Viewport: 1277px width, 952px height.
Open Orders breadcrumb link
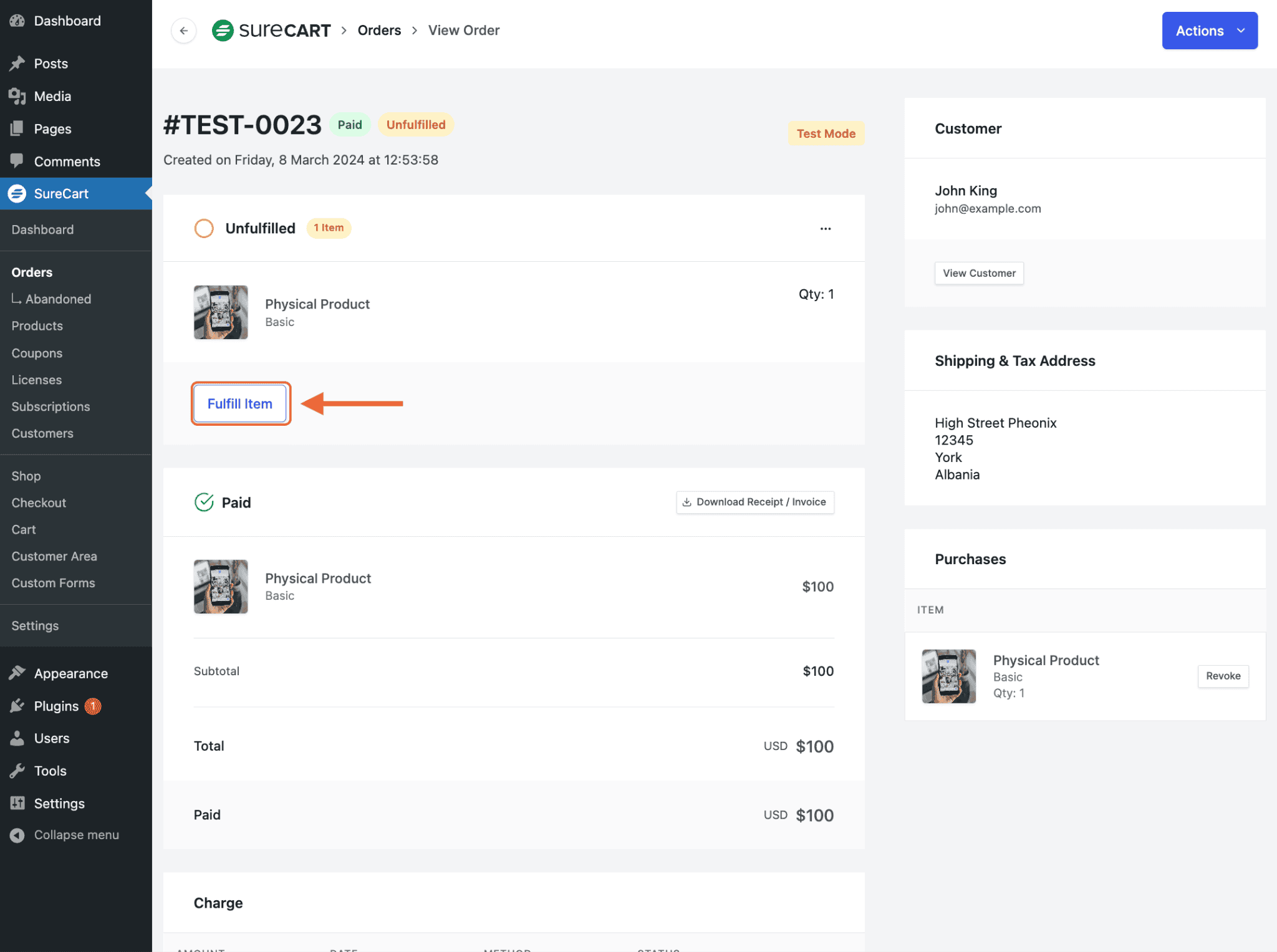point(379,31)
